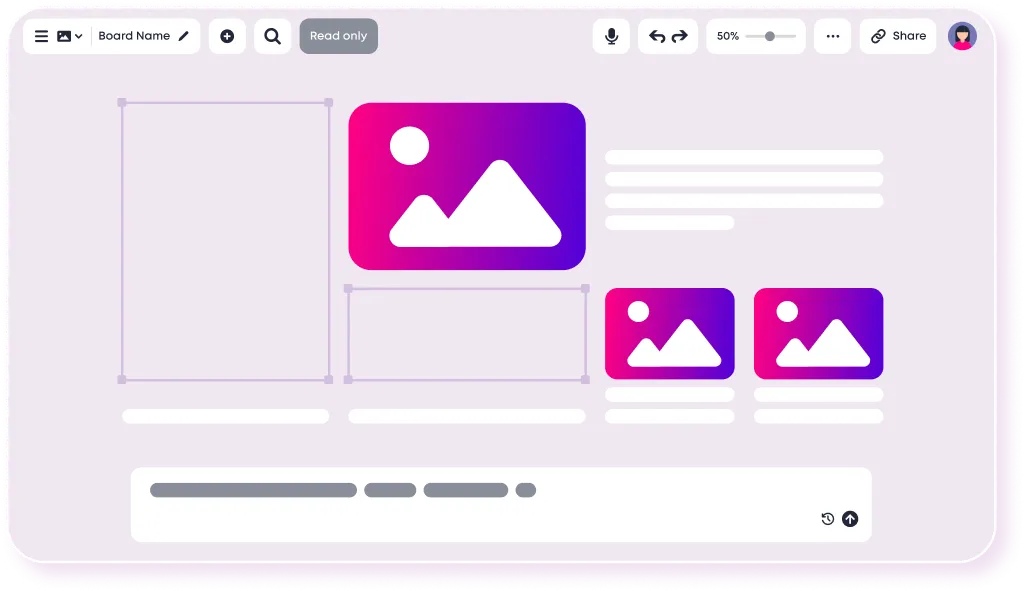
Task: Expand the image type dropdown chevron
Action: coord(78,37)
